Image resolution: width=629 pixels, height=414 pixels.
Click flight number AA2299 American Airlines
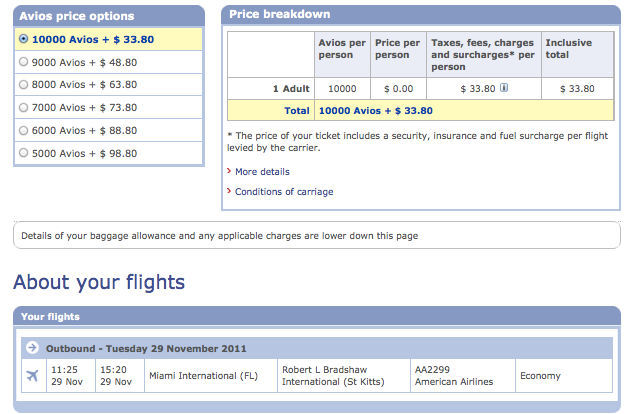coord(454,375)
